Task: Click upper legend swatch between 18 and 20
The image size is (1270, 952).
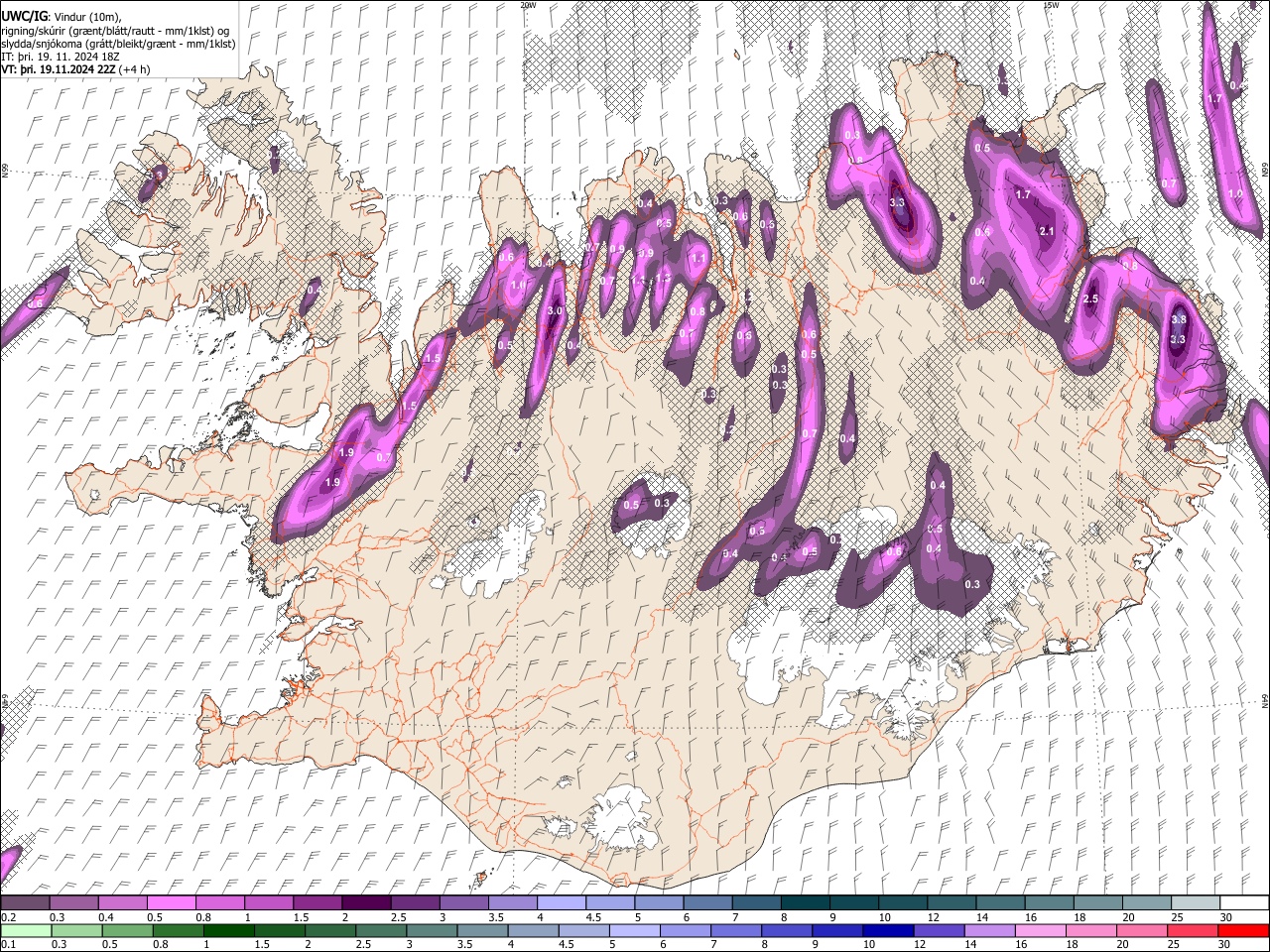Action: pos(1098,903)
